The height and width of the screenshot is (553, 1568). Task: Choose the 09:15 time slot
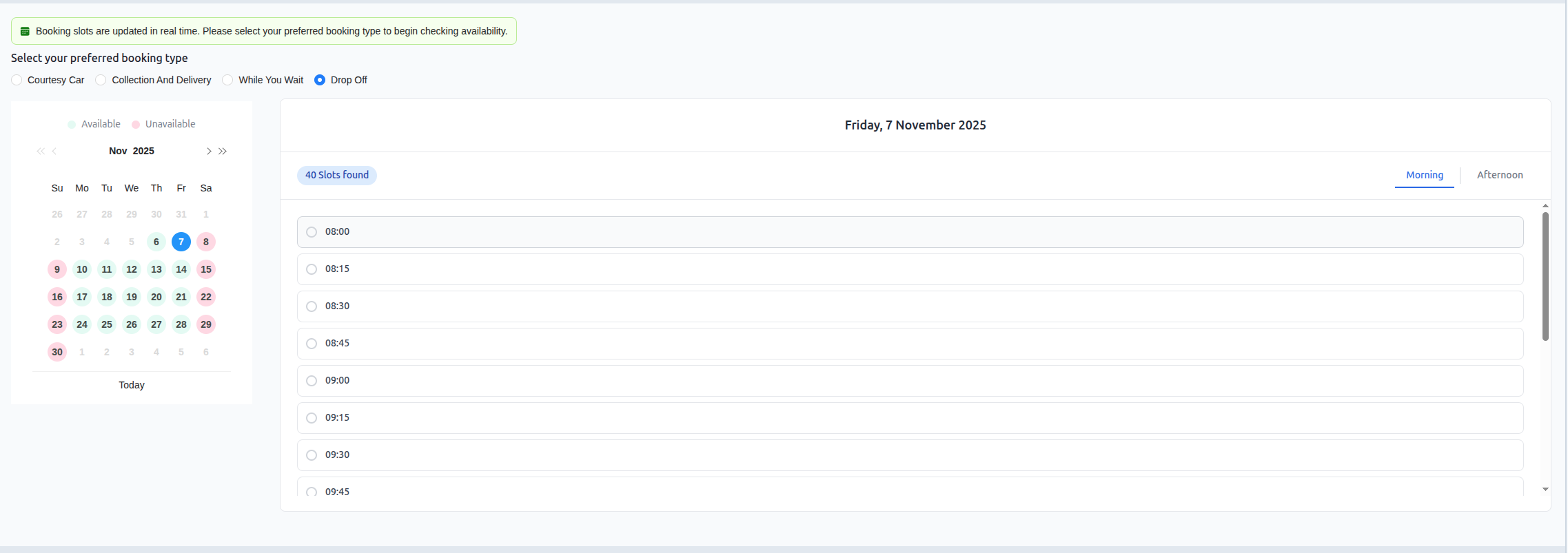click(x=312, y=418)
